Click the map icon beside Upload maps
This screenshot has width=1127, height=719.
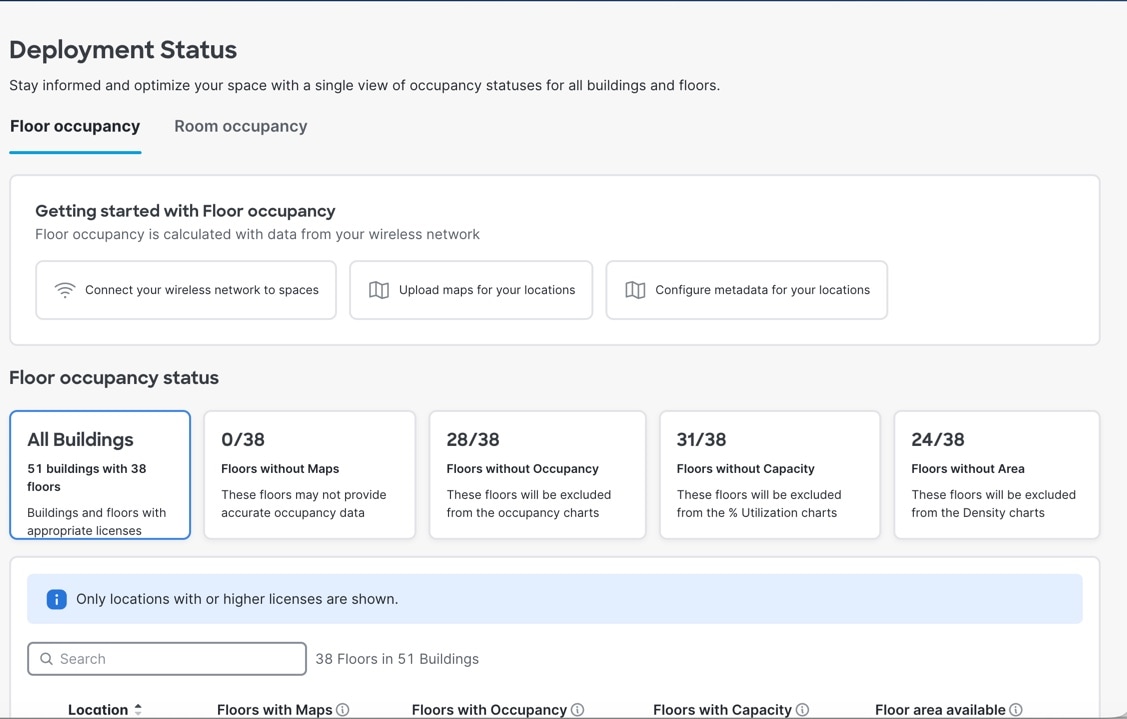click(379, 290)
